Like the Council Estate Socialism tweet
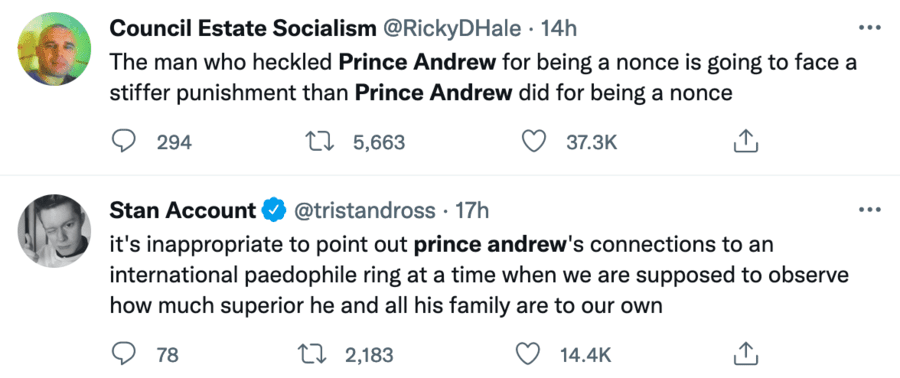Image resolution: width=900 pixels, height=378 pixels. tap(534, 141)
